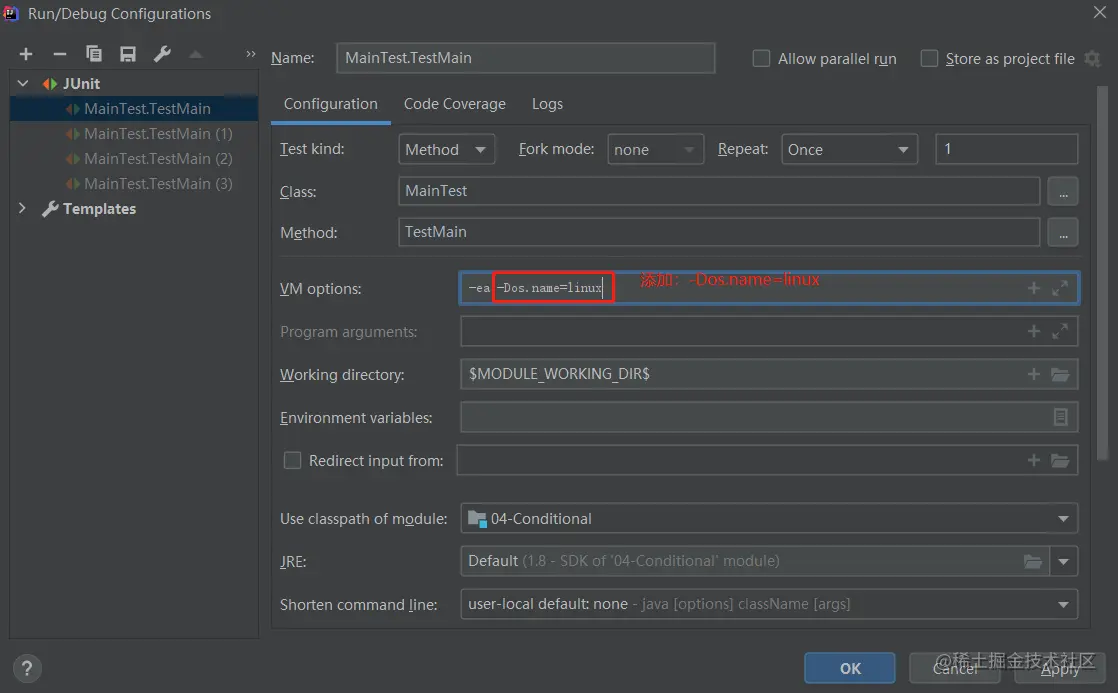Screen dimensions: 1118x693
Task: Click the Name input field
Action: tap(525, 58)
